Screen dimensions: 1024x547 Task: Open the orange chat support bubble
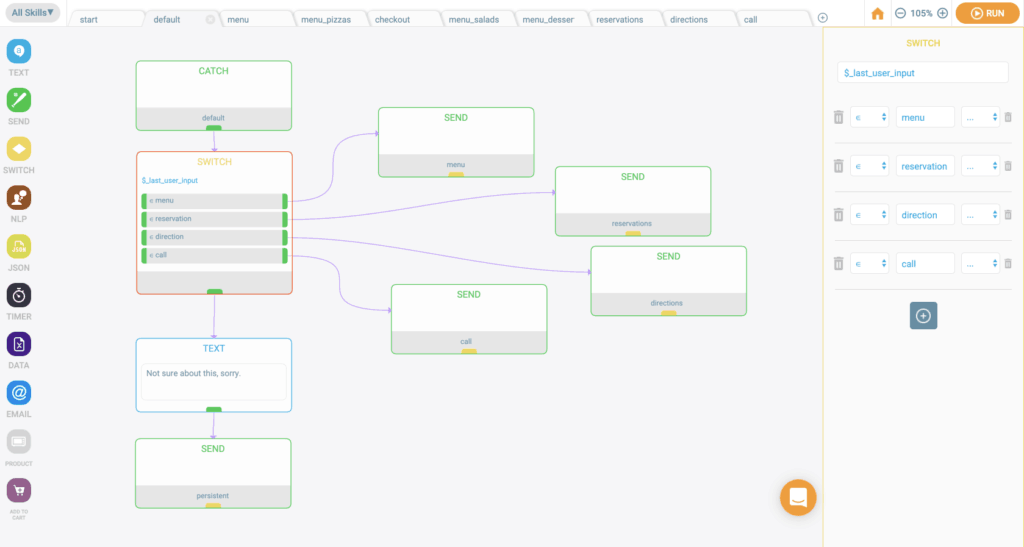tap(798, 497)
